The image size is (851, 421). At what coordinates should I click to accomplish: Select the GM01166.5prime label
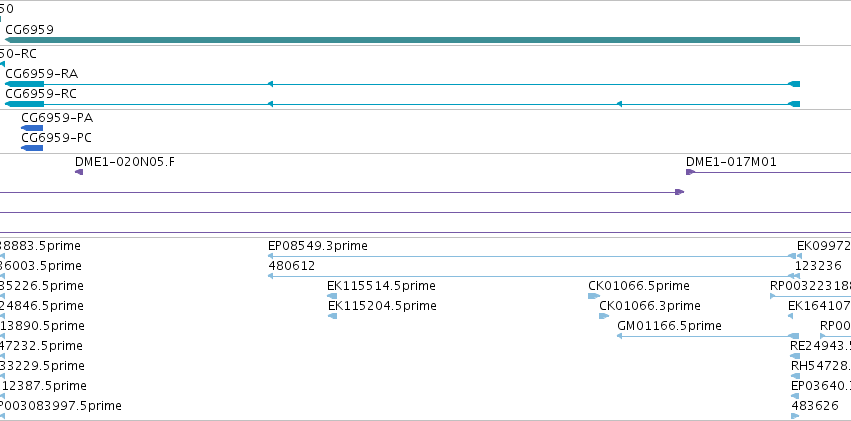670,326
